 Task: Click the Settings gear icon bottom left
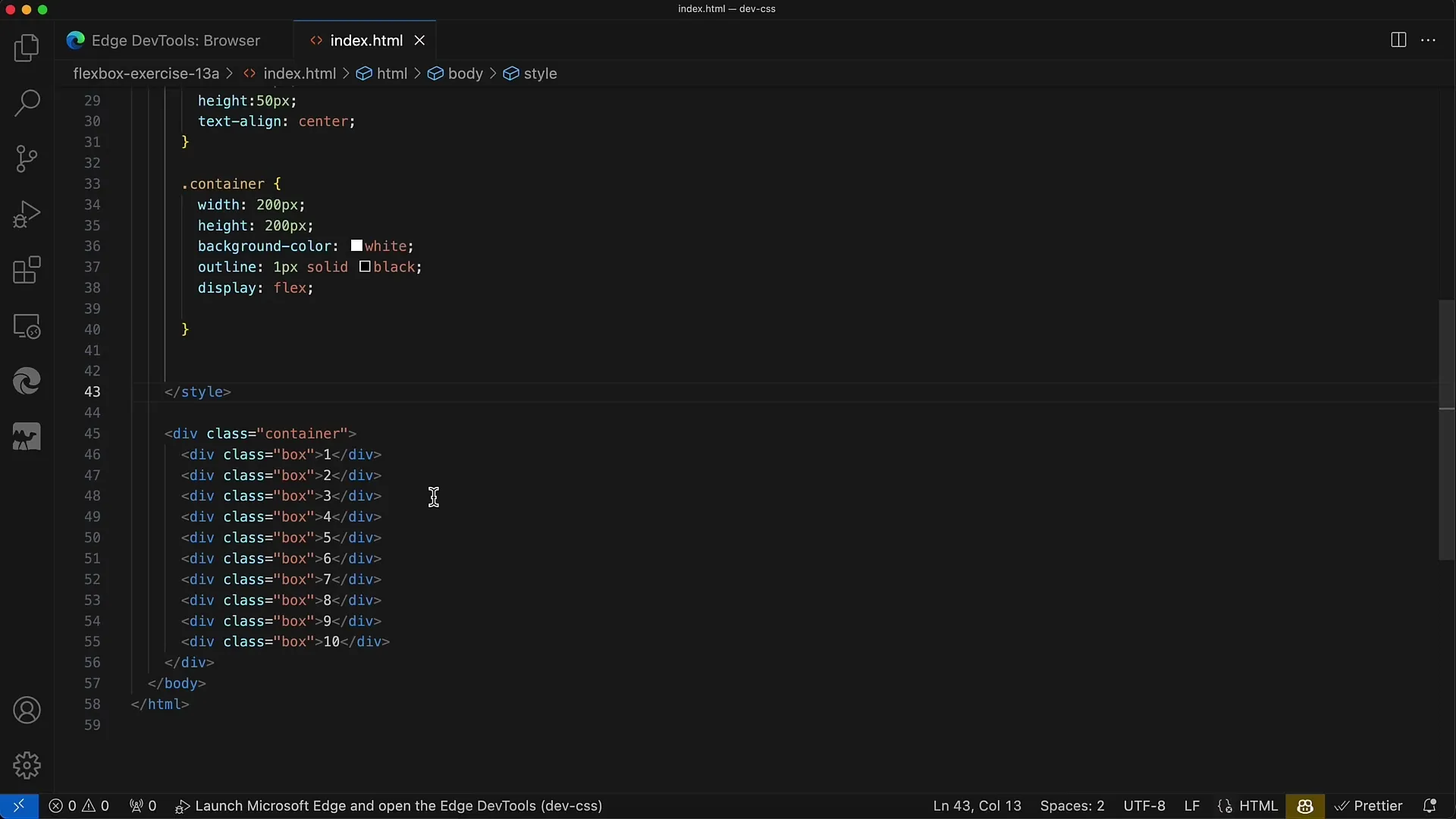point(27,765)
